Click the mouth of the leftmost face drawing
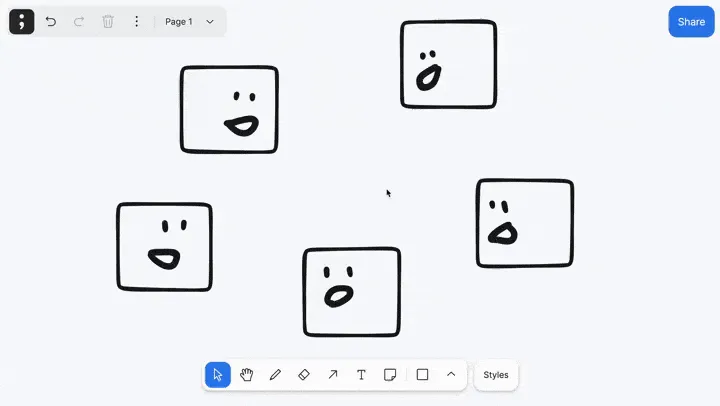The image size is (720, 406). coord(164,258)
